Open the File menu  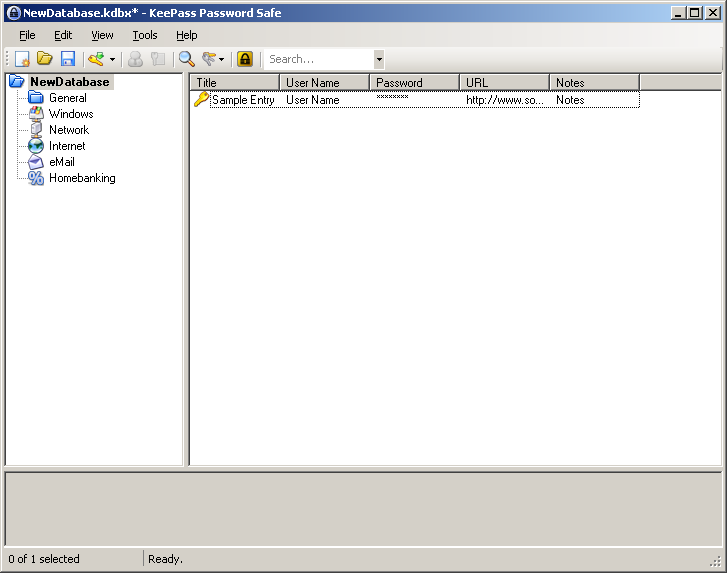(x=27, y=35)
